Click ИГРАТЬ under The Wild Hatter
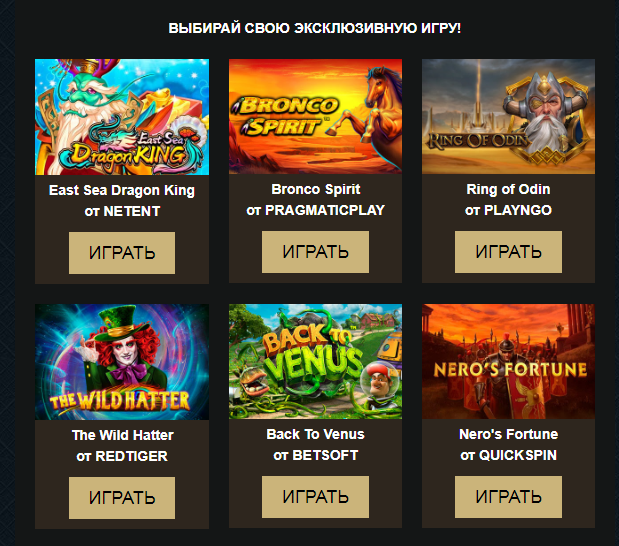 [122, 498]
